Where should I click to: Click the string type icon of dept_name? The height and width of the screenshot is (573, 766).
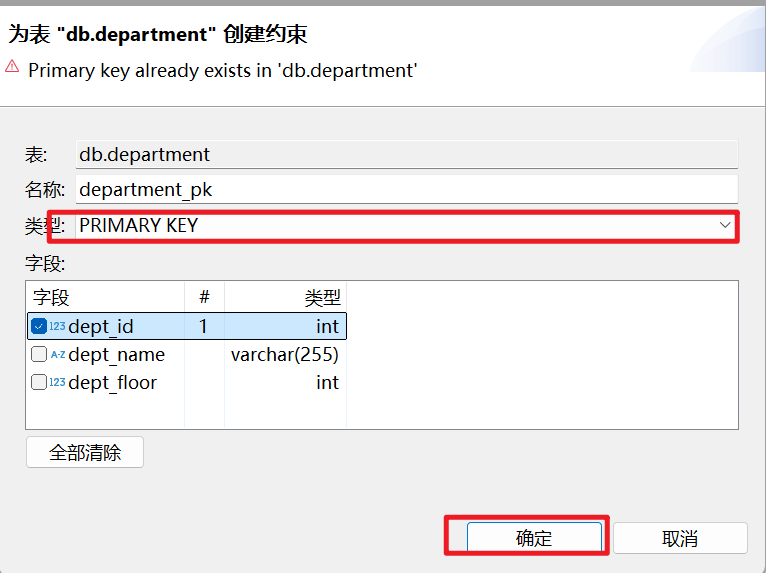[x=57, y=354]
